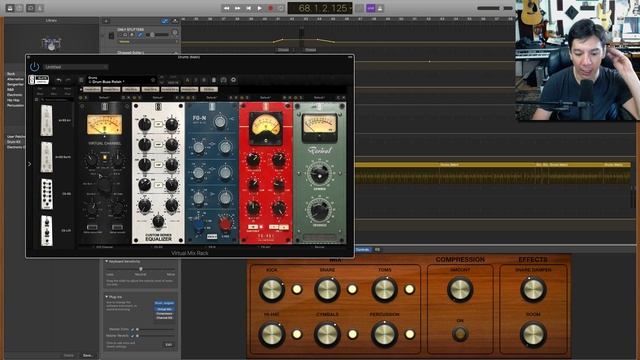Screen dimensions: 640x360
Task: Collapse the Keyboard Sensitivity disclosure triangle
Action: tap(107, 261)
